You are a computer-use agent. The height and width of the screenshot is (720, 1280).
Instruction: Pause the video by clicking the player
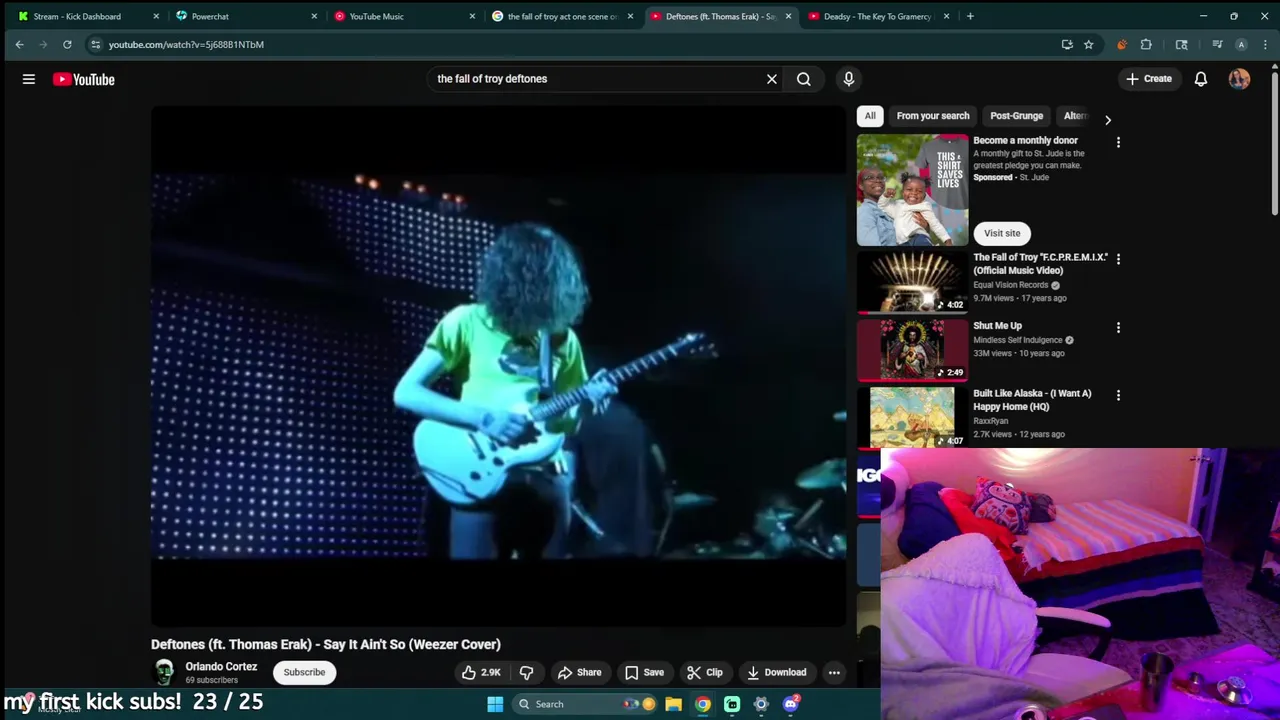[x=498, y=365]
